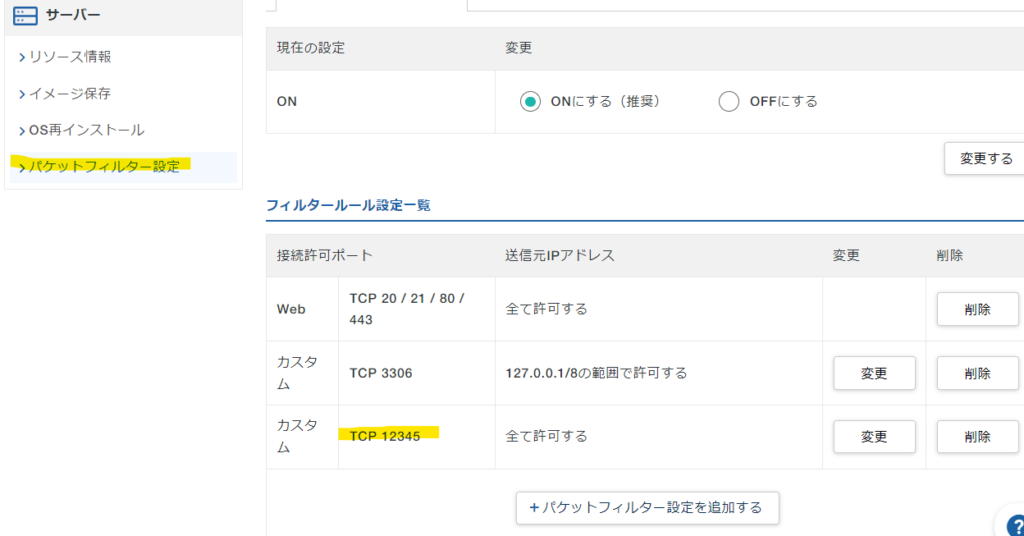Select the ONにする（推奨） radio button

pyautogui.click(x=530, y=101)
